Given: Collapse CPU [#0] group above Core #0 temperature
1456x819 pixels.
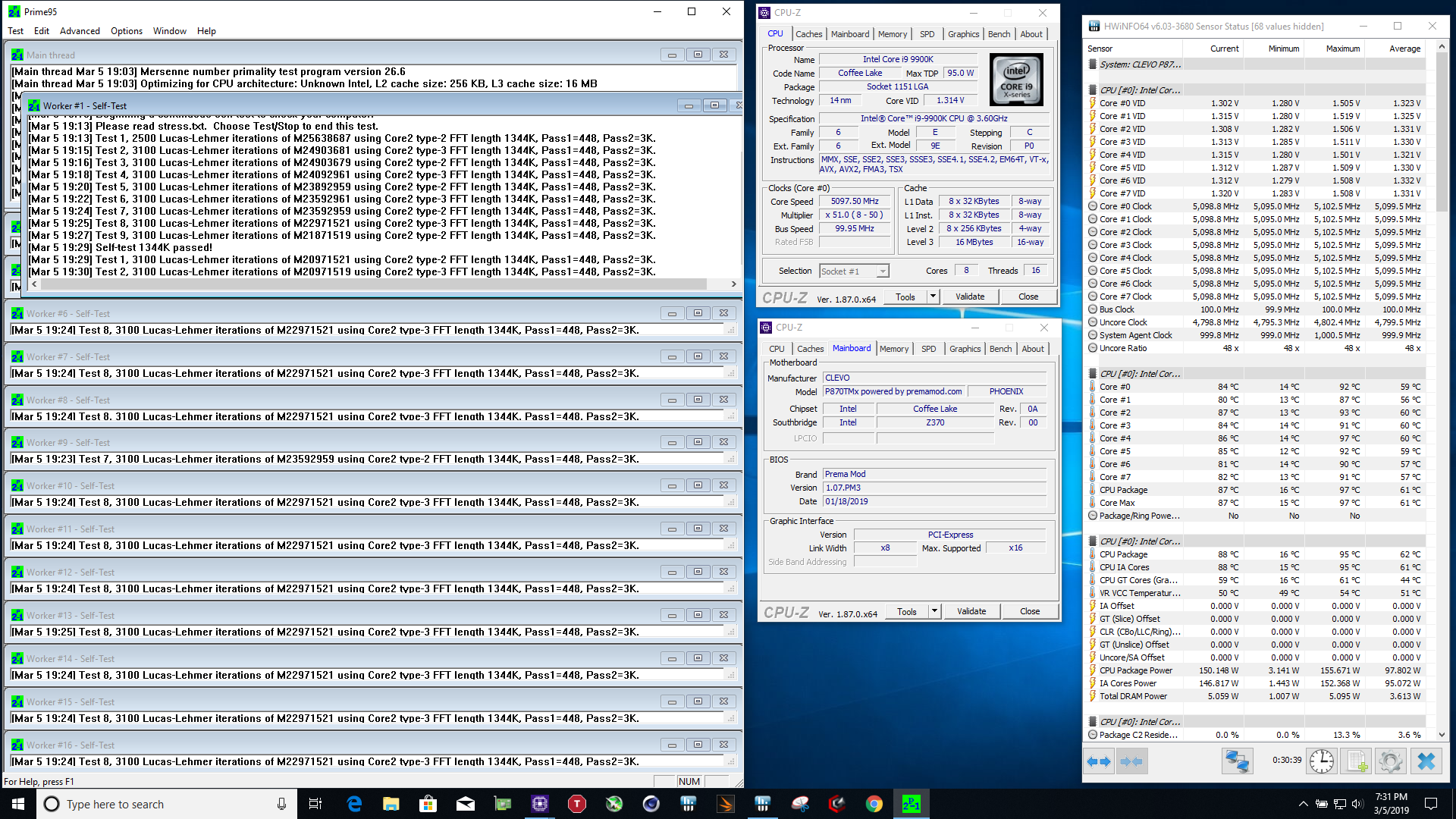Looking at the screenshot, I should pyautogui.click(x=1093, y=374).
